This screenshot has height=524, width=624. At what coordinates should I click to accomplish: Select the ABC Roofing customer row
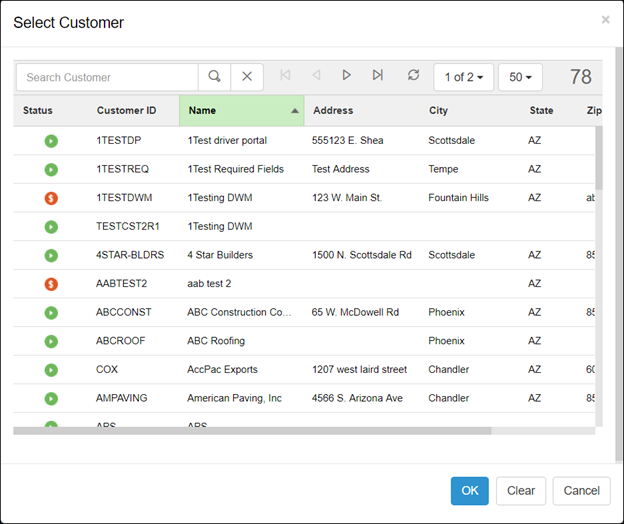click(x=216, y=341)
